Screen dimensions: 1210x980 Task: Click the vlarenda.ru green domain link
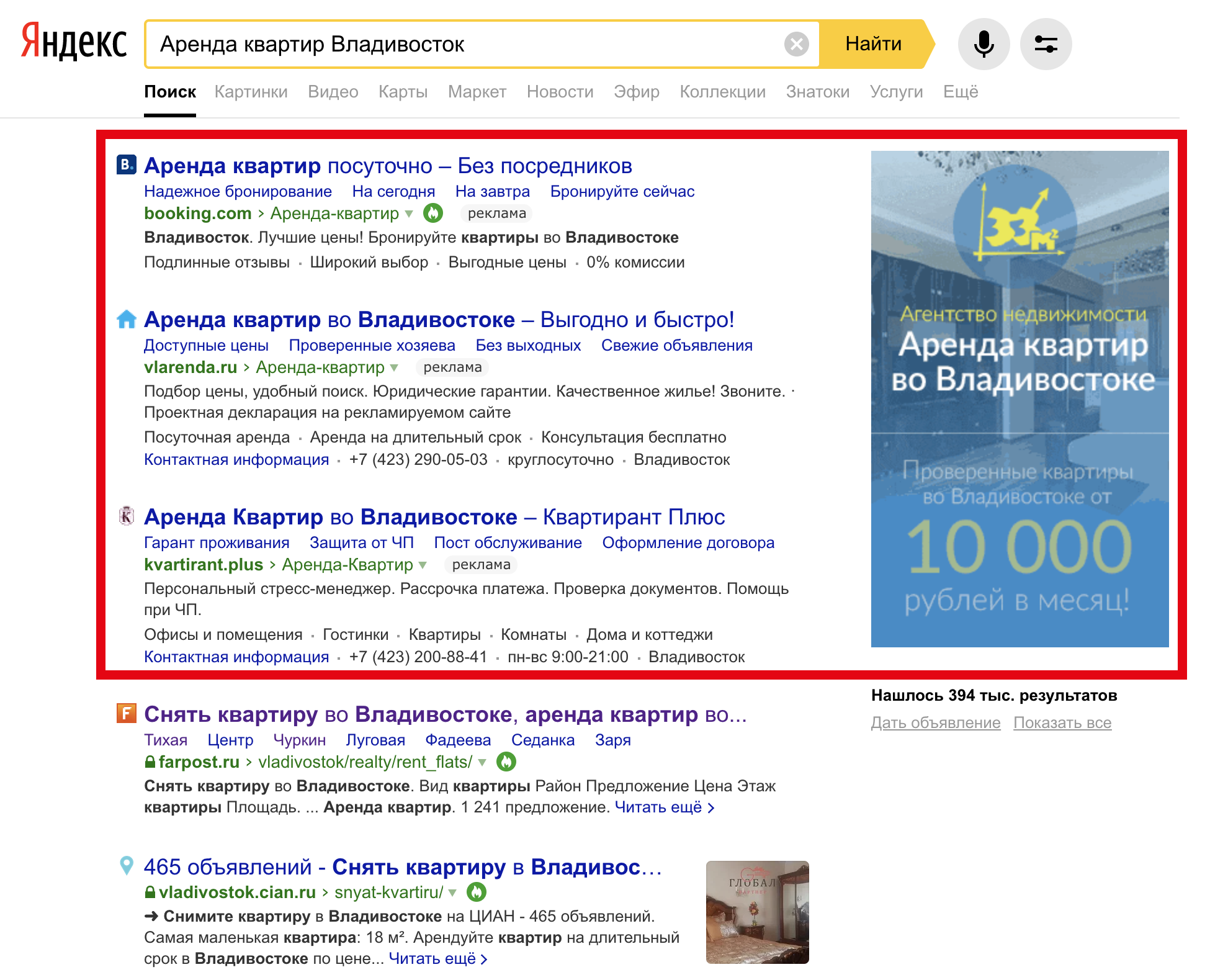tap(190, 367)
